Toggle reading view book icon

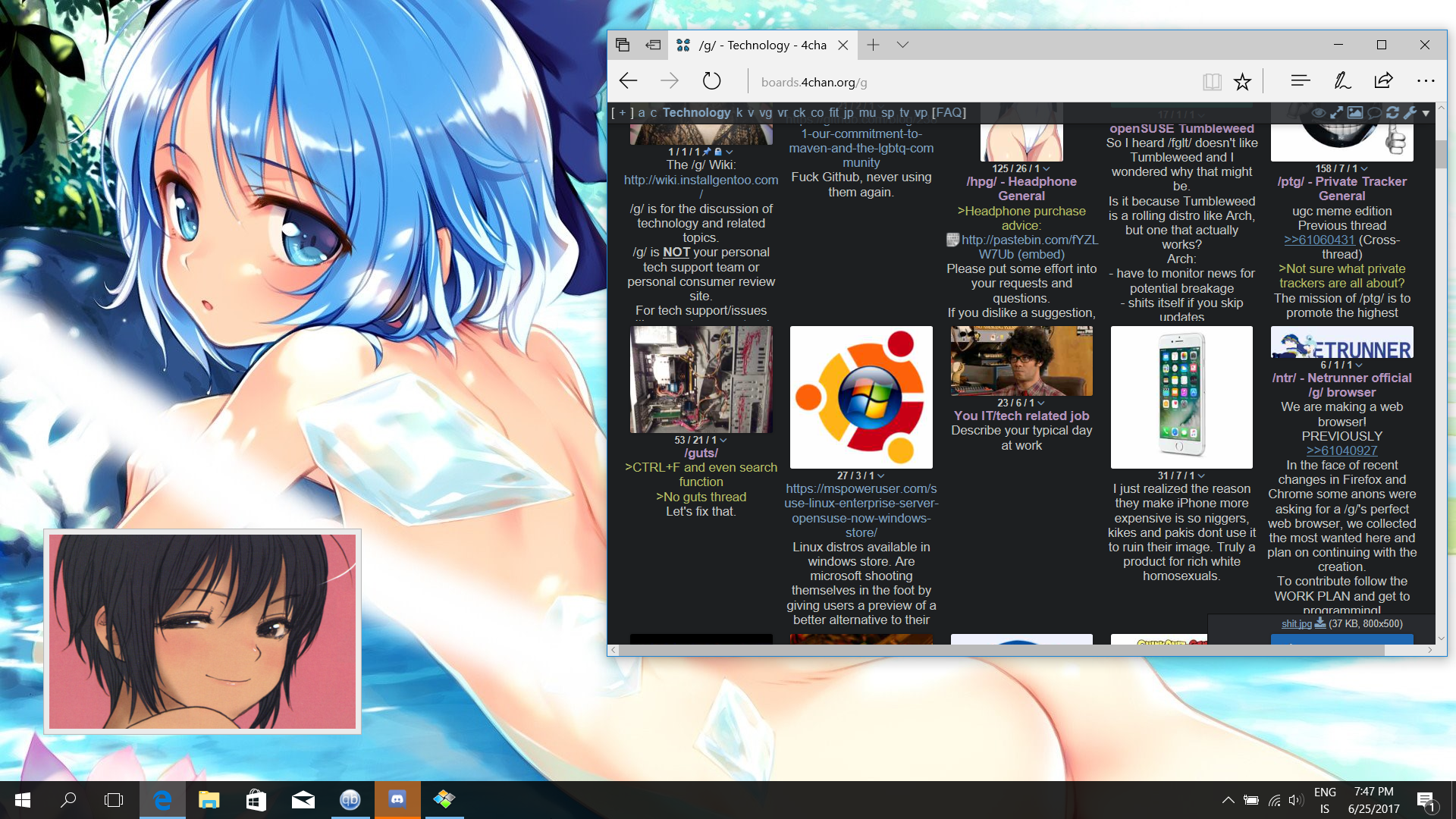click(1212, 82)
